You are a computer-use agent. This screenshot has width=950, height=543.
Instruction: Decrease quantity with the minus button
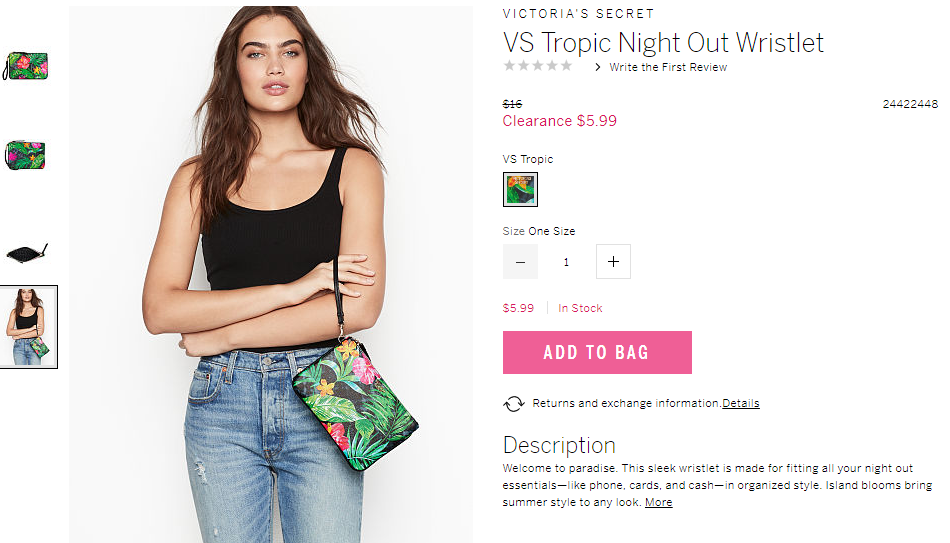pyautogui.click(x=520, y=262)
